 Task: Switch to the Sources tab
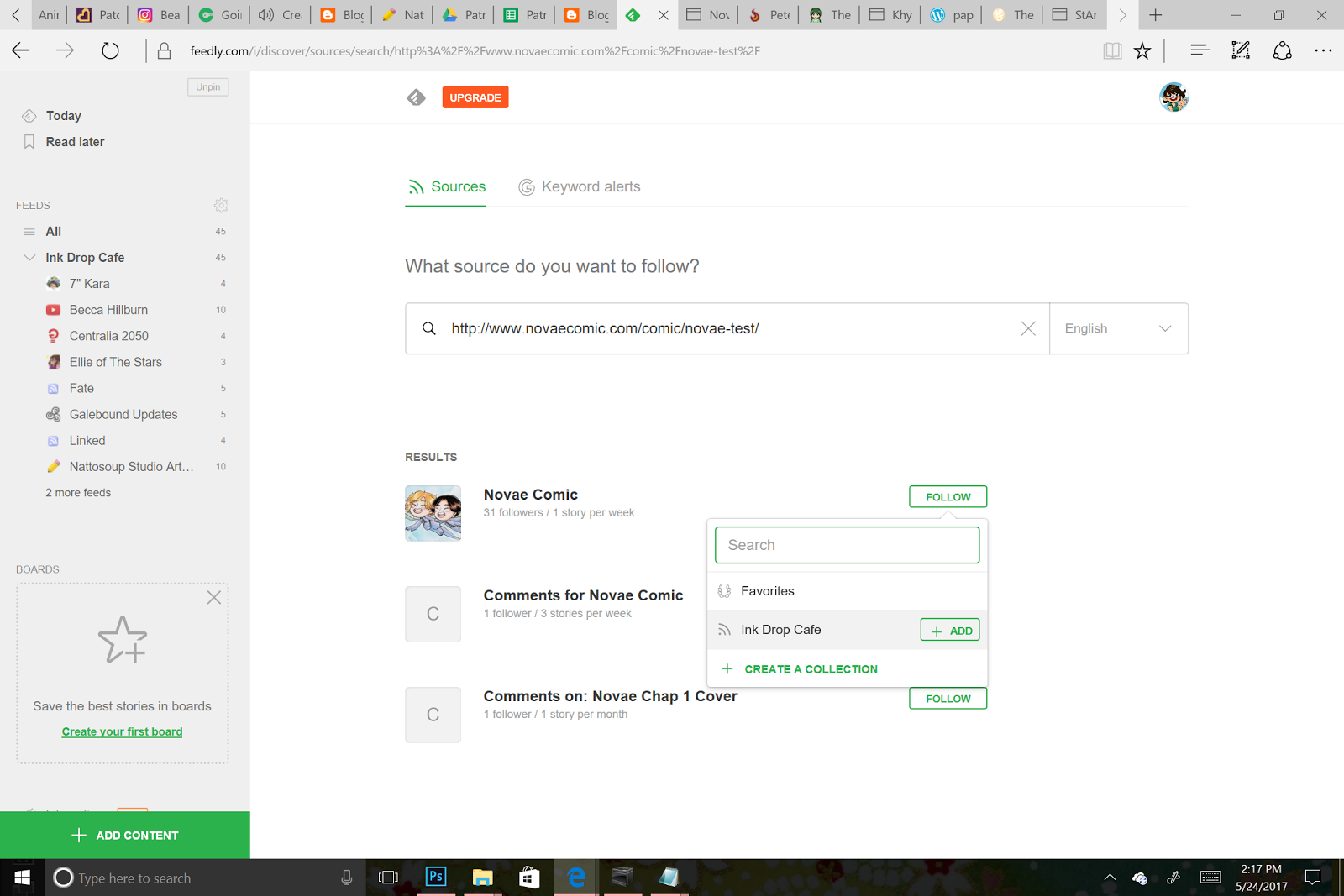coord(446,186)
